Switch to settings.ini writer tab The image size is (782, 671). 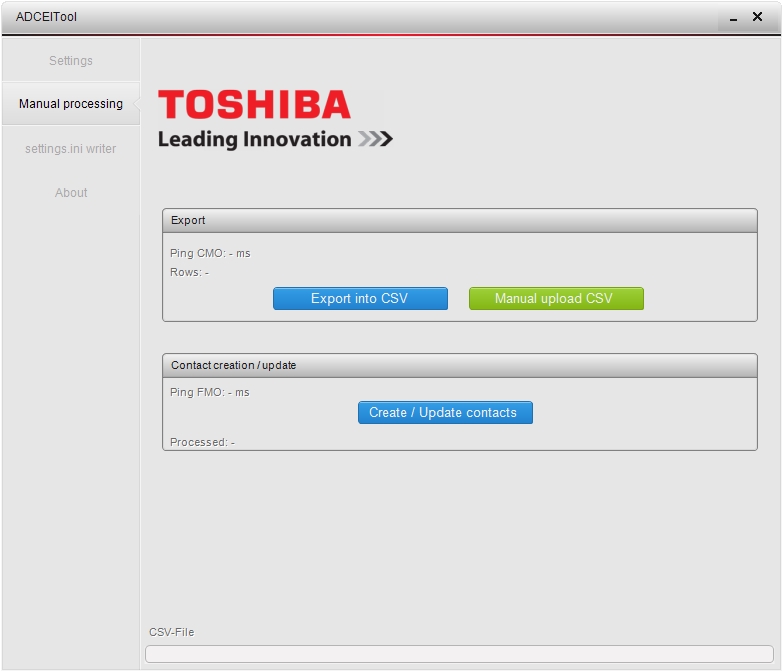click(71, 149)
